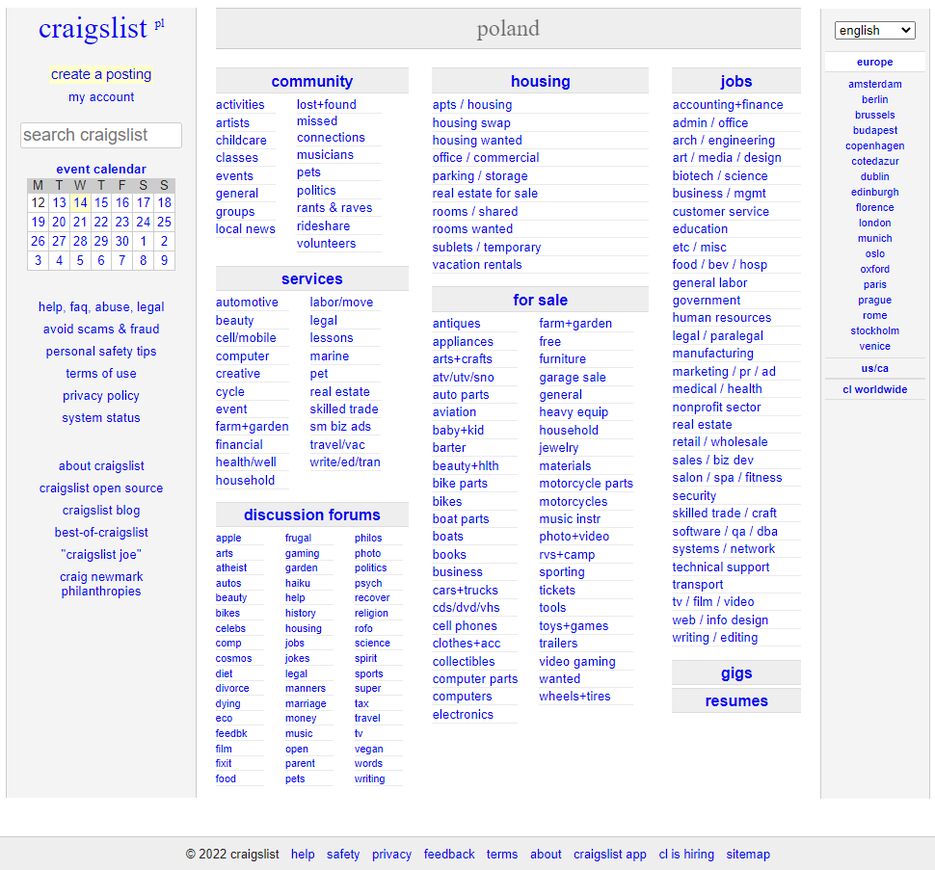Open missed connections link
Viewport: 935px width, 870px height.
click(x=331, y=129)
